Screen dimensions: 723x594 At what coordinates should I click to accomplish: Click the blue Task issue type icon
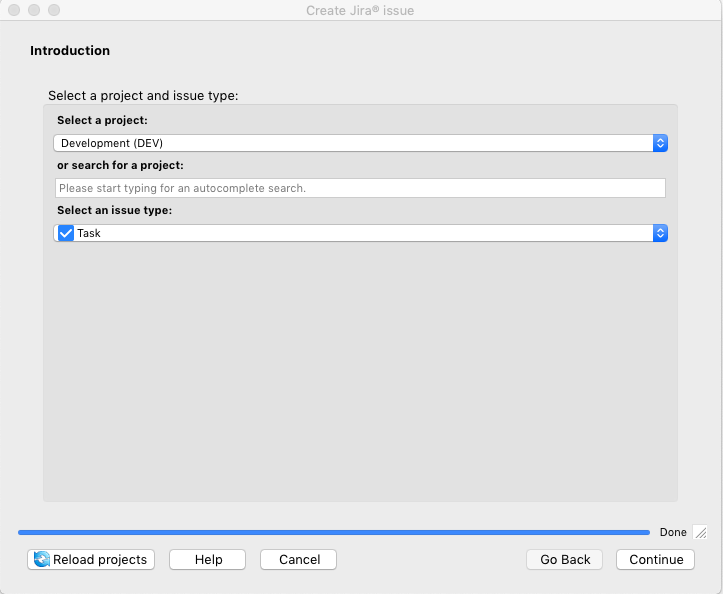66,233
